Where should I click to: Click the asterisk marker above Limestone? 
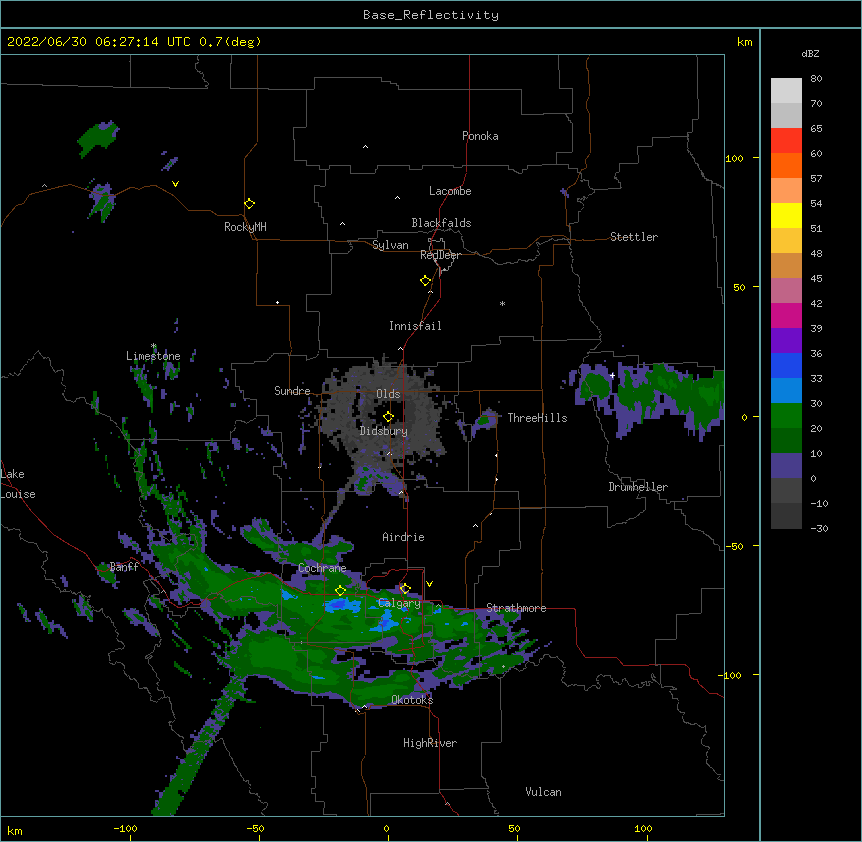(x=153, y=346)
